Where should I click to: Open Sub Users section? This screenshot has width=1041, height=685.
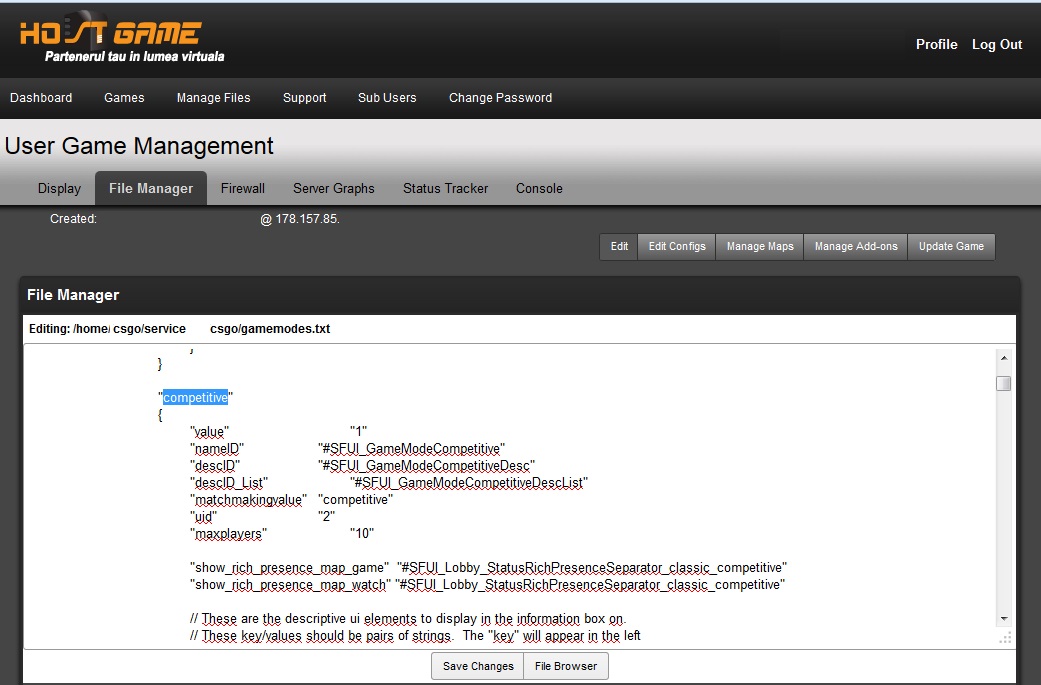tap(387, 98)
